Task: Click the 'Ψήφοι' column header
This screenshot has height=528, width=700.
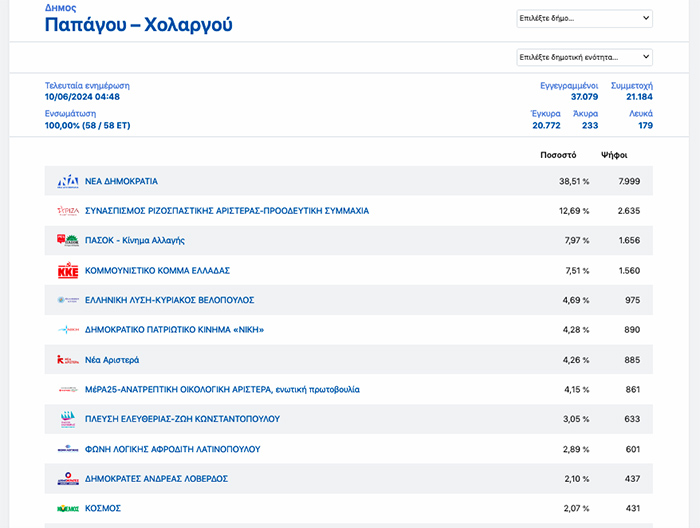Action: tap(614, 155)
